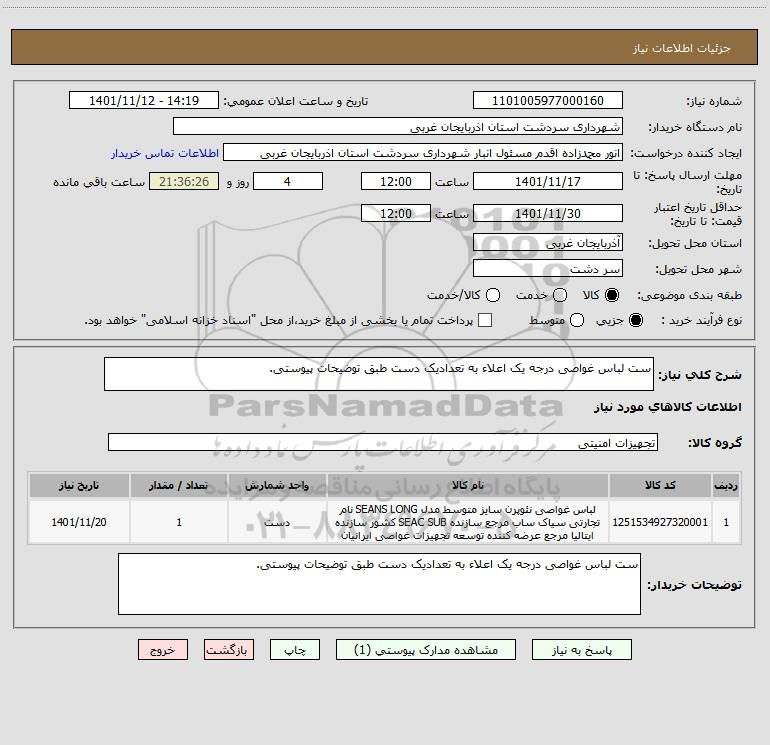This screenshot has width=770, height=745.
Task: Click the شماره نیاز number field
Action: coord(548,100)
